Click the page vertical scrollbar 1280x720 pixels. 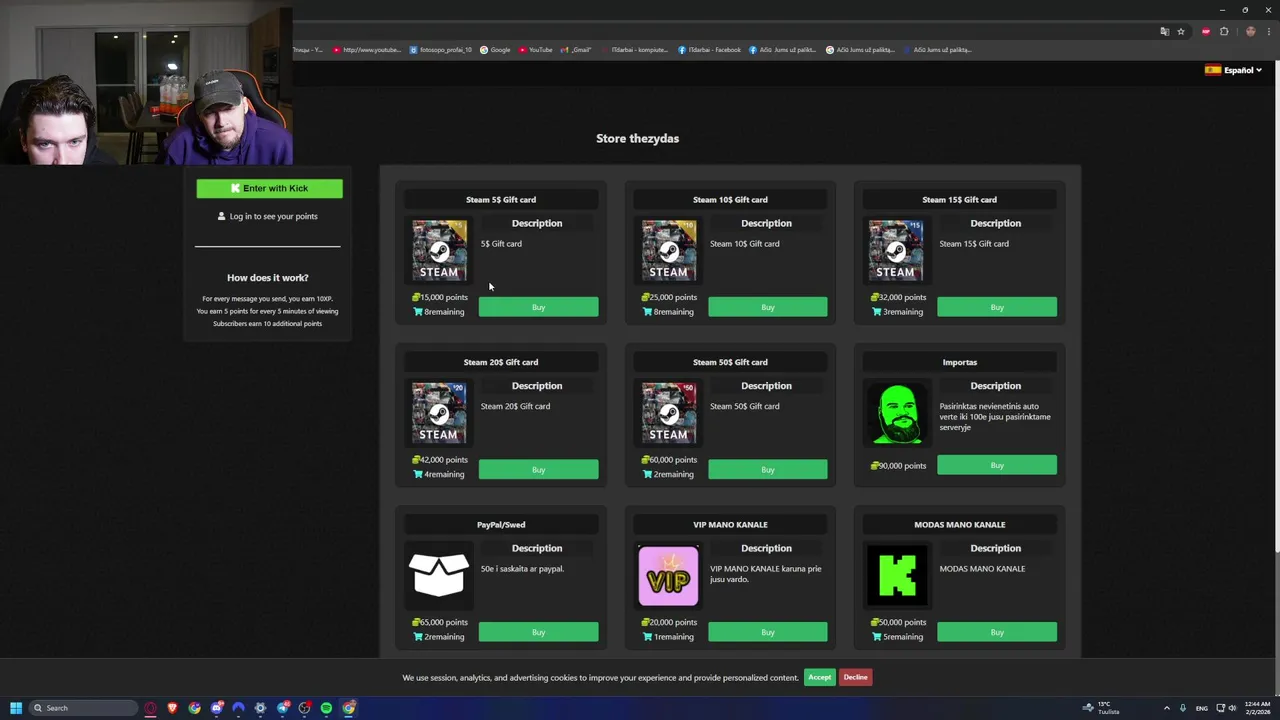click(1276, 308)
